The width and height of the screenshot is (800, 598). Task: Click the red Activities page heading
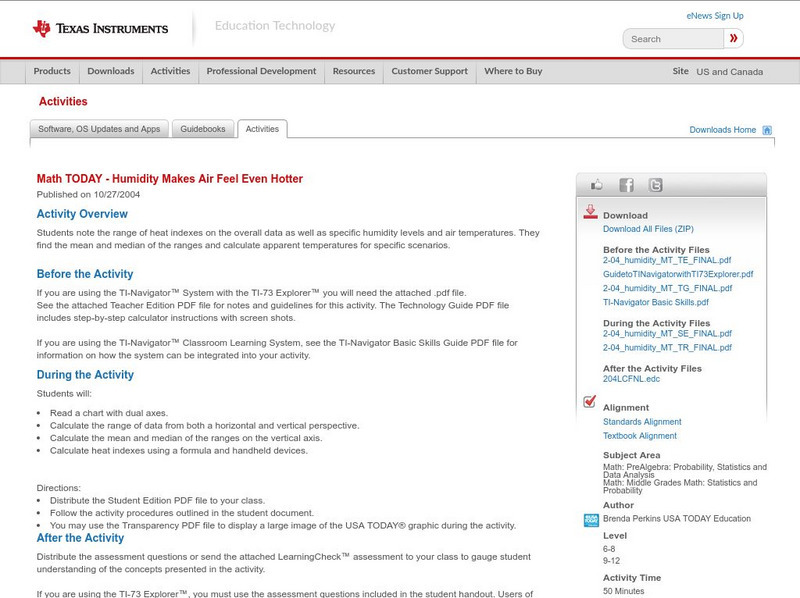(63, 102)
